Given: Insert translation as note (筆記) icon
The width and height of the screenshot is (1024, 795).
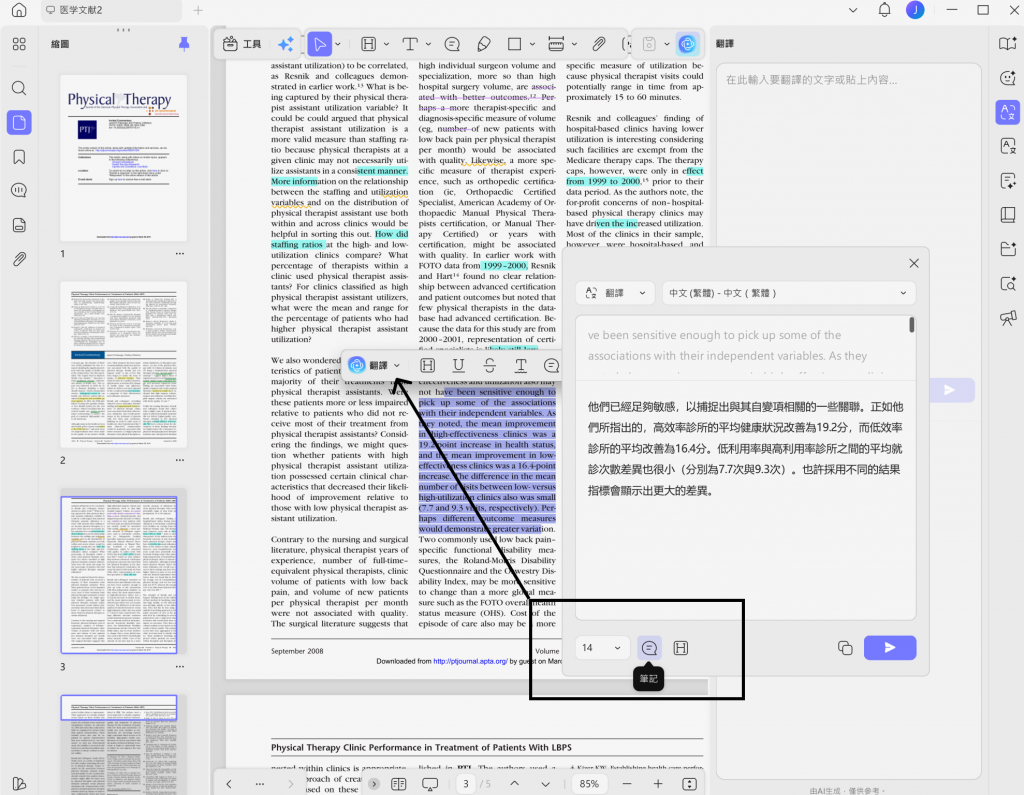Looking at the screenshot, I should coord(649,647).
